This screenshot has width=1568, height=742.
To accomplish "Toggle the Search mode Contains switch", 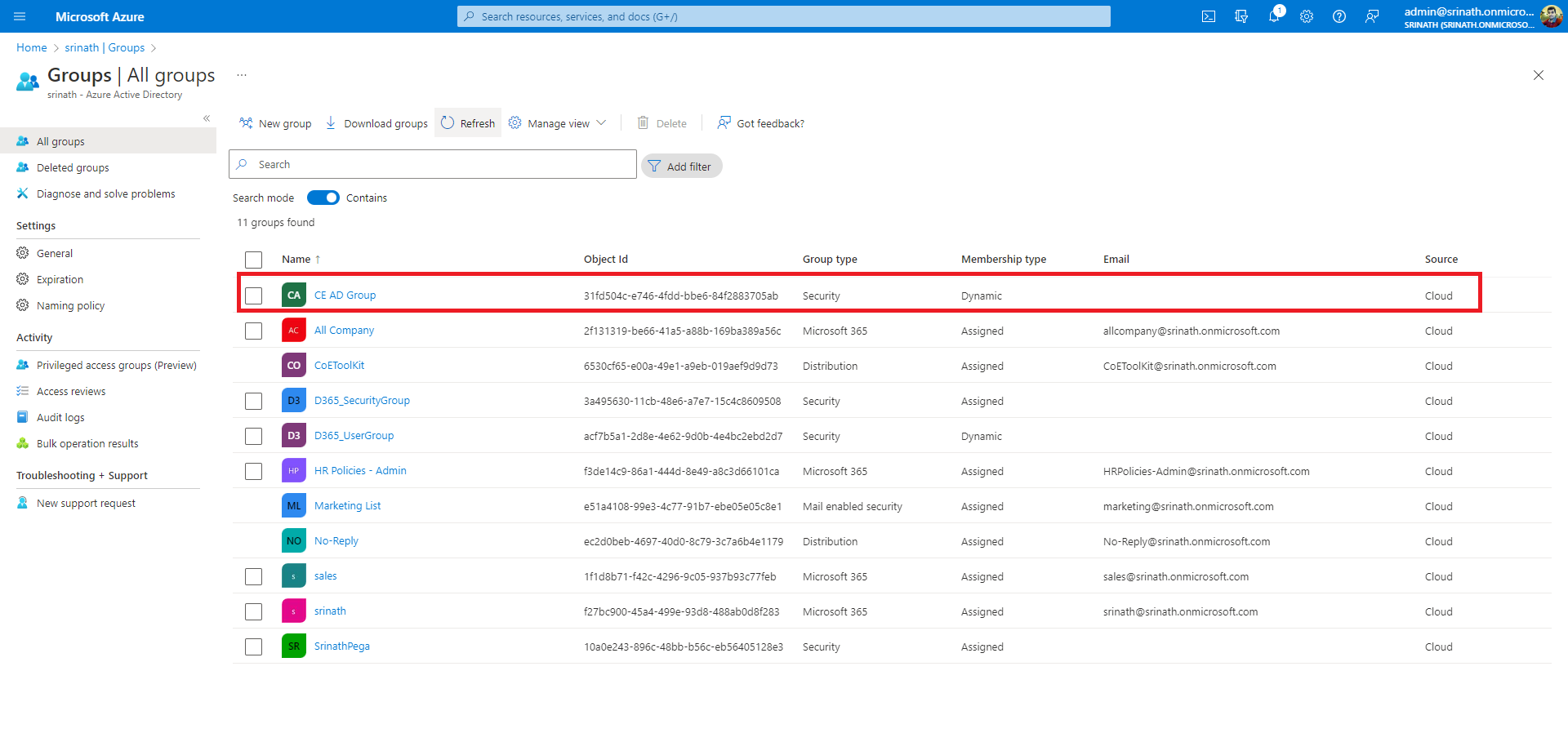I will [x=323, y=198].
